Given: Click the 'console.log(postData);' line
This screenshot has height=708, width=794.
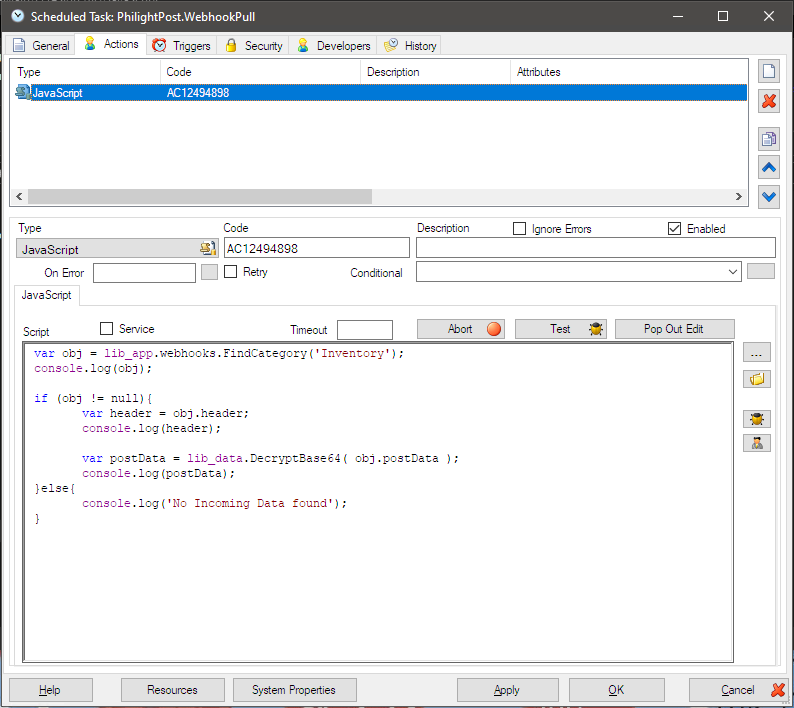Looking at the screenshot, I should (x=158, y=474).
